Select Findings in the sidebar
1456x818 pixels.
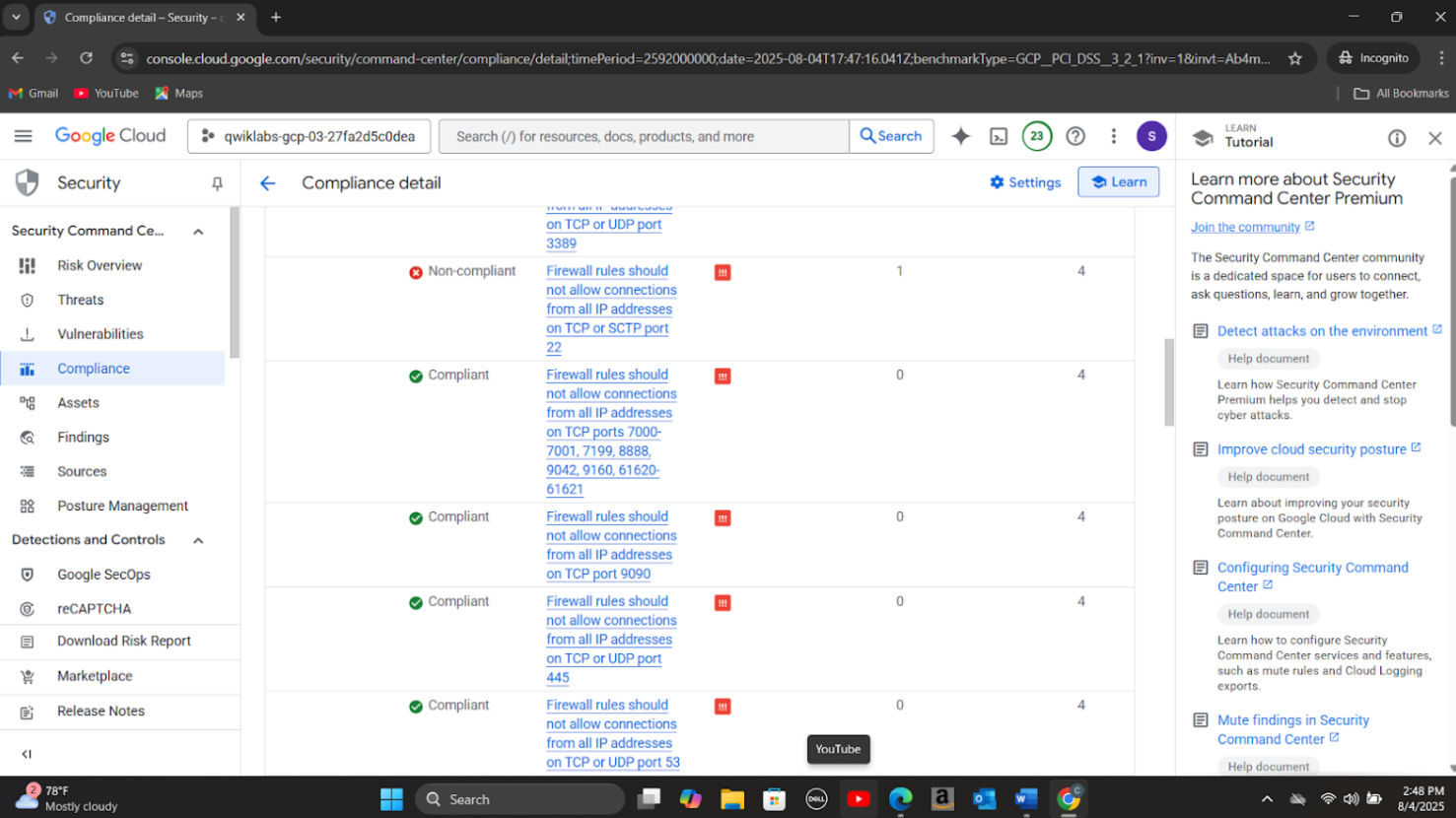click(83, 438)
